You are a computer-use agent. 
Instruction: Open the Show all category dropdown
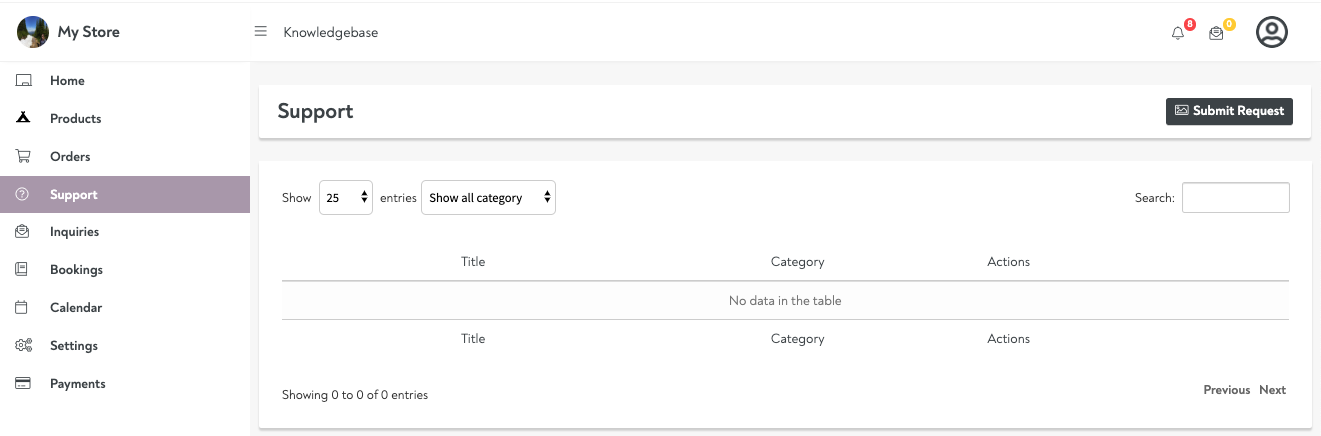tap(488, 198)
